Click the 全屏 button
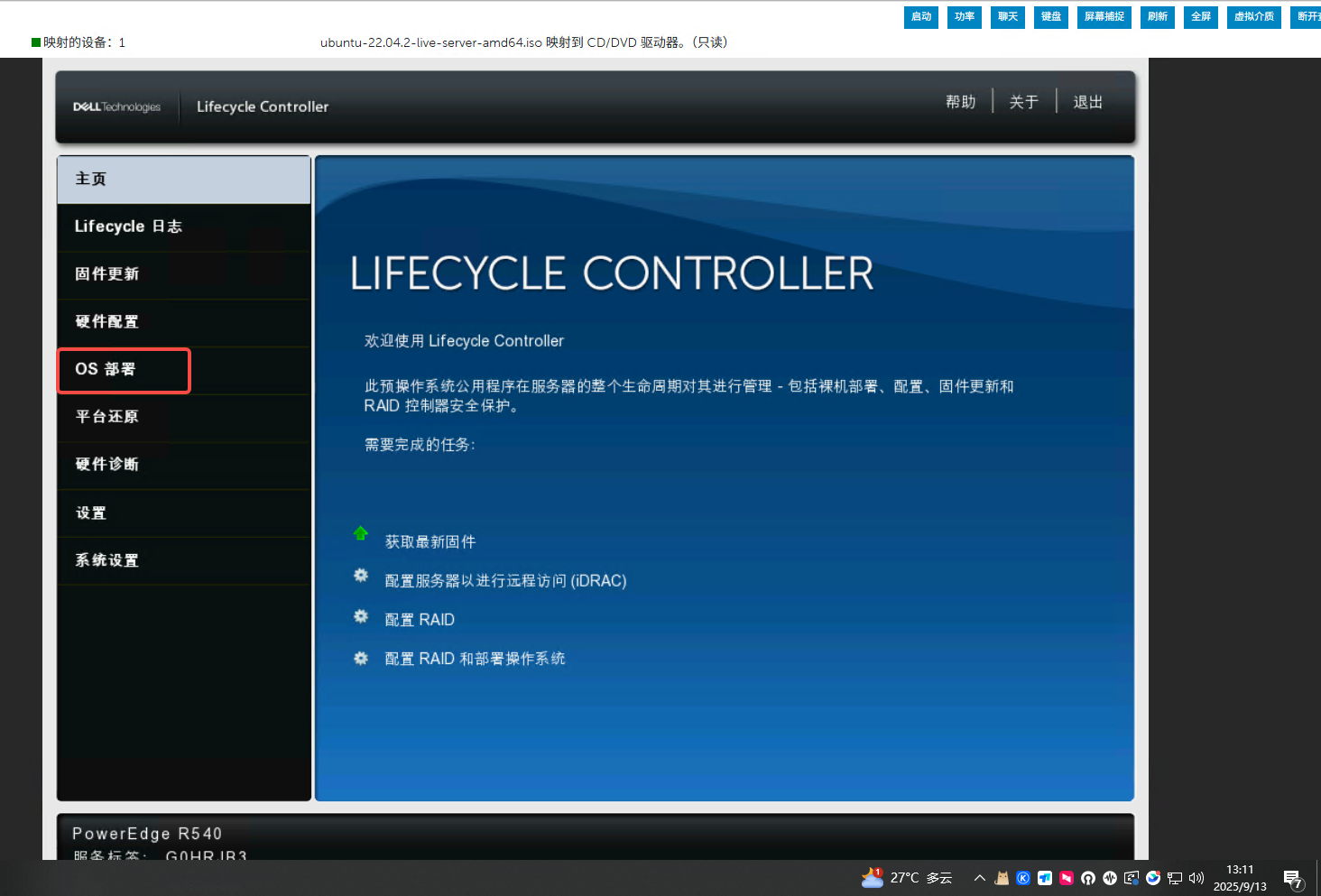The width and height of the screenshot is (1321, 896). [1200, 17]
